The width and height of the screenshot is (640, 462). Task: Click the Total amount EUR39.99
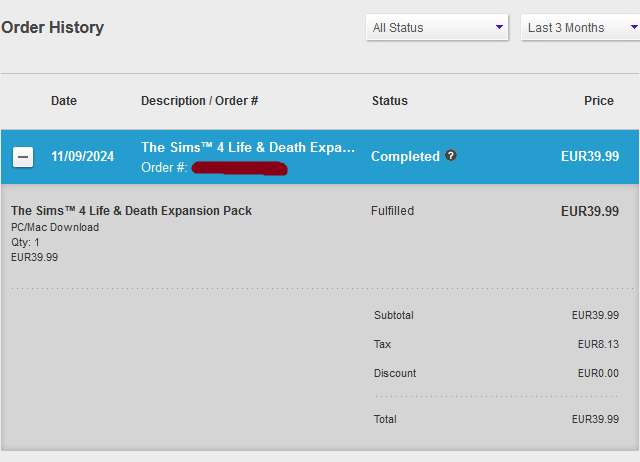tap(595, 419)
